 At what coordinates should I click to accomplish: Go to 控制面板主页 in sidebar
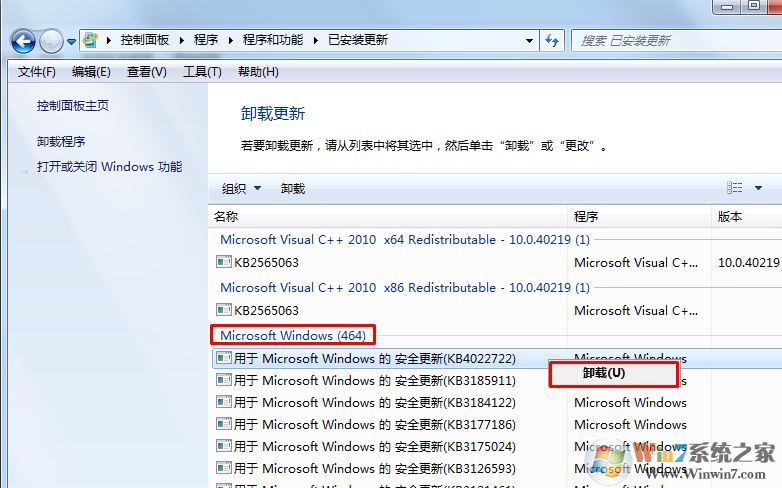[73, 106]
